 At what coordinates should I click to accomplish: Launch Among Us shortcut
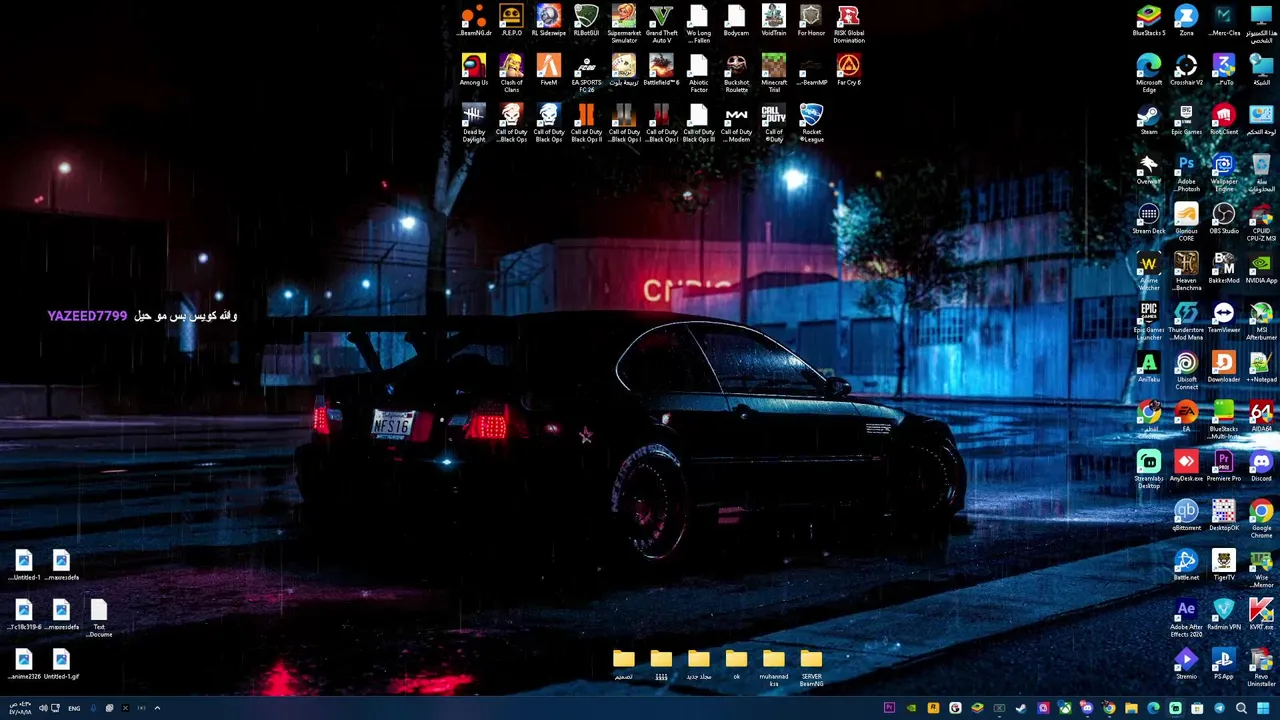[x=474, y=71]
